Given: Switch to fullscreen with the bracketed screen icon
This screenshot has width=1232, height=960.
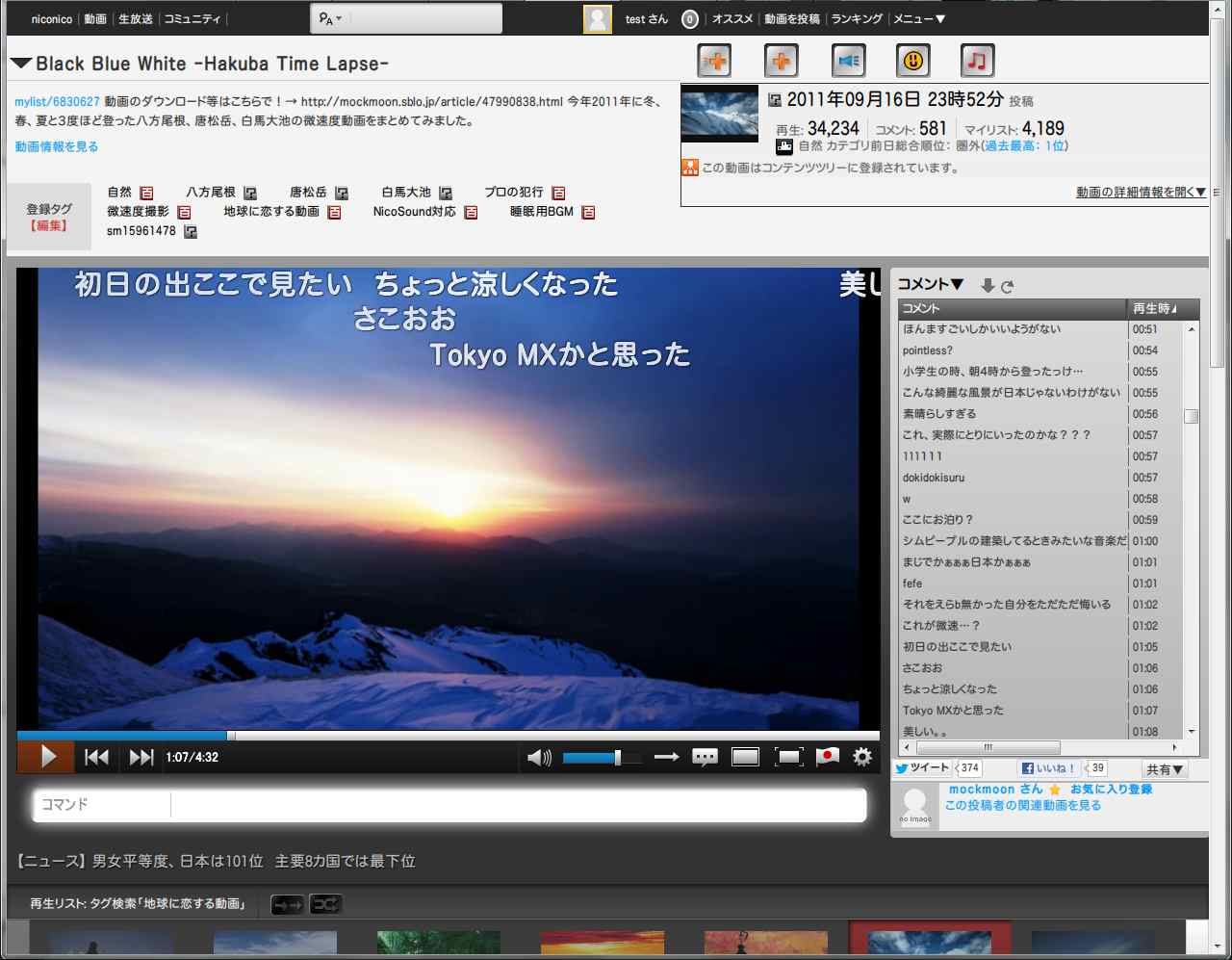Looking at the screenshot, I should [x=788, y=757].
